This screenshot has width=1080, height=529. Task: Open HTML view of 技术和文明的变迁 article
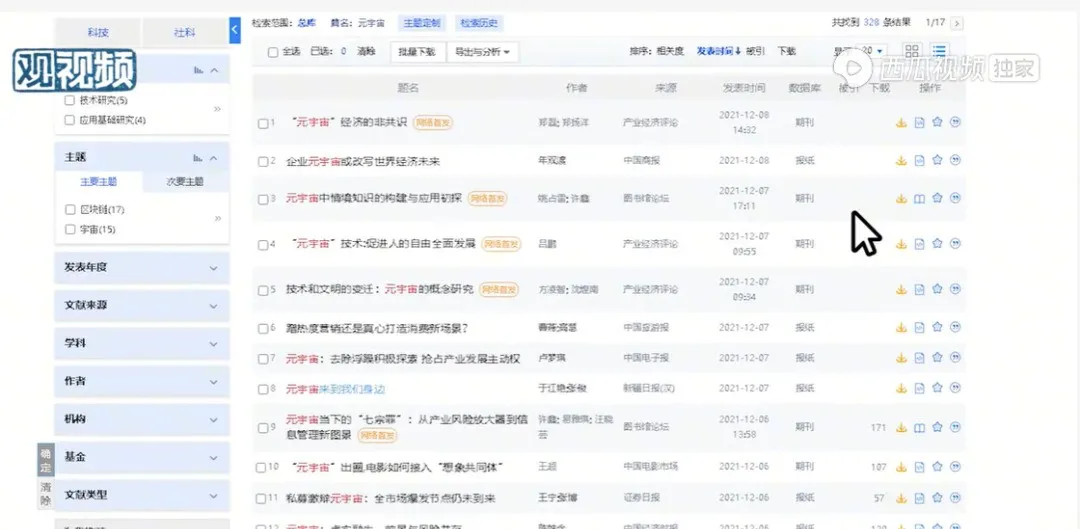[919, 290]
